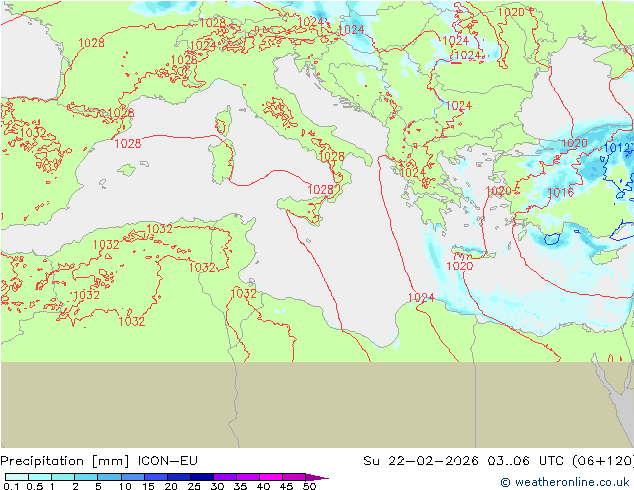The image size is (634, 490).
Task: Click the blue 1012 isobar label
Action: click(x=618, y=148)
